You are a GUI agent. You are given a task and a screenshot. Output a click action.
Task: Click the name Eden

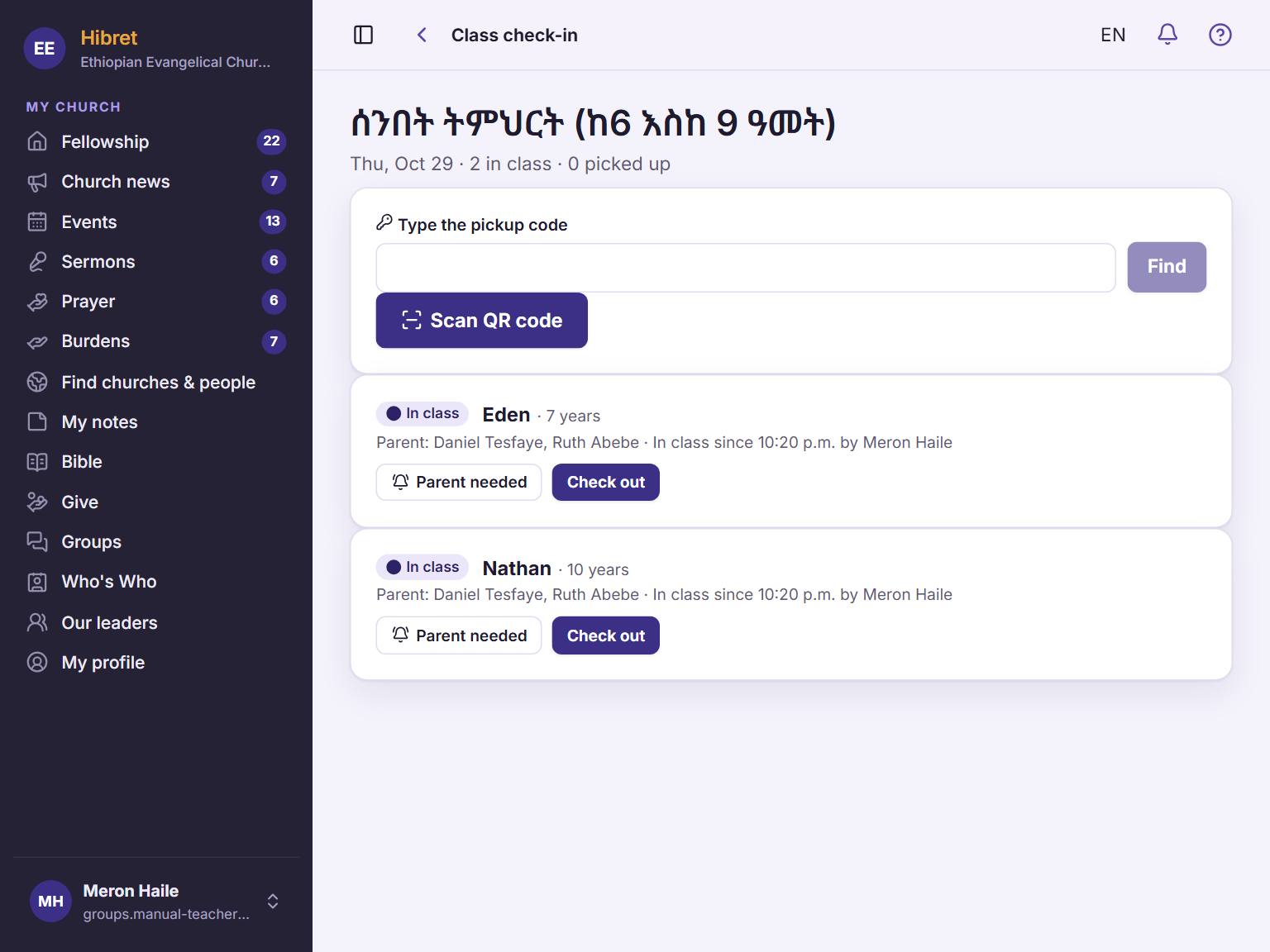coord(506,415)
